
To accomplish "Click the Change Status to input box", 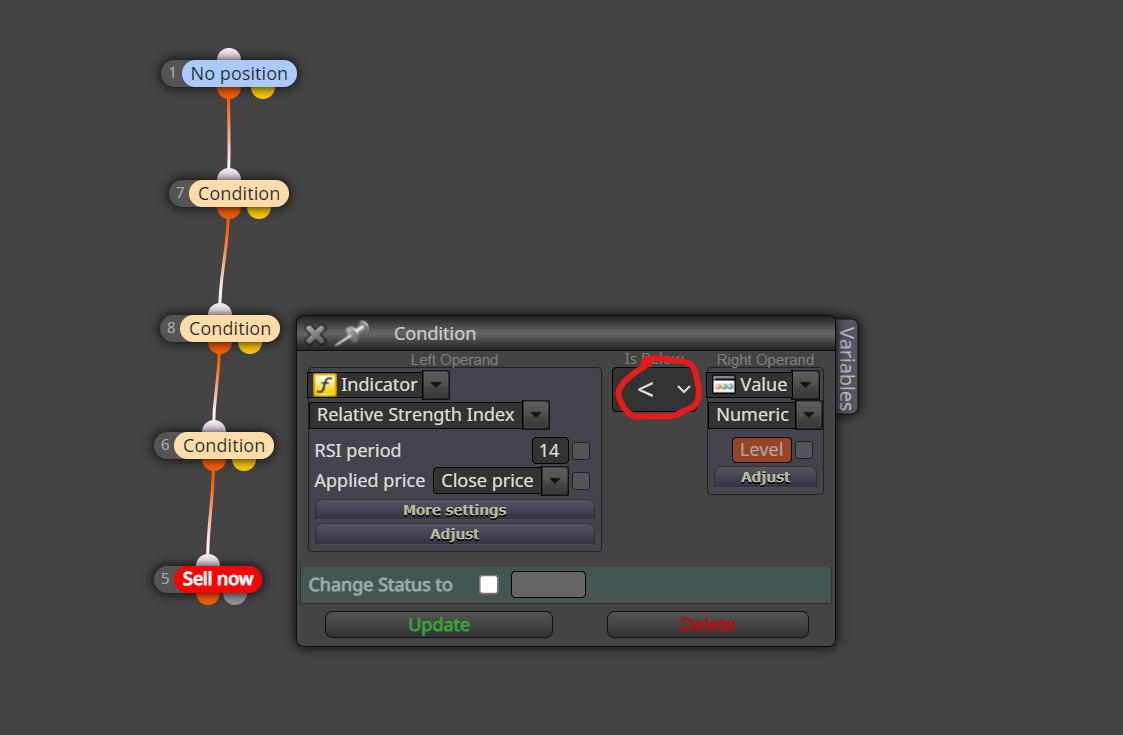I will [x=548, y=585].
